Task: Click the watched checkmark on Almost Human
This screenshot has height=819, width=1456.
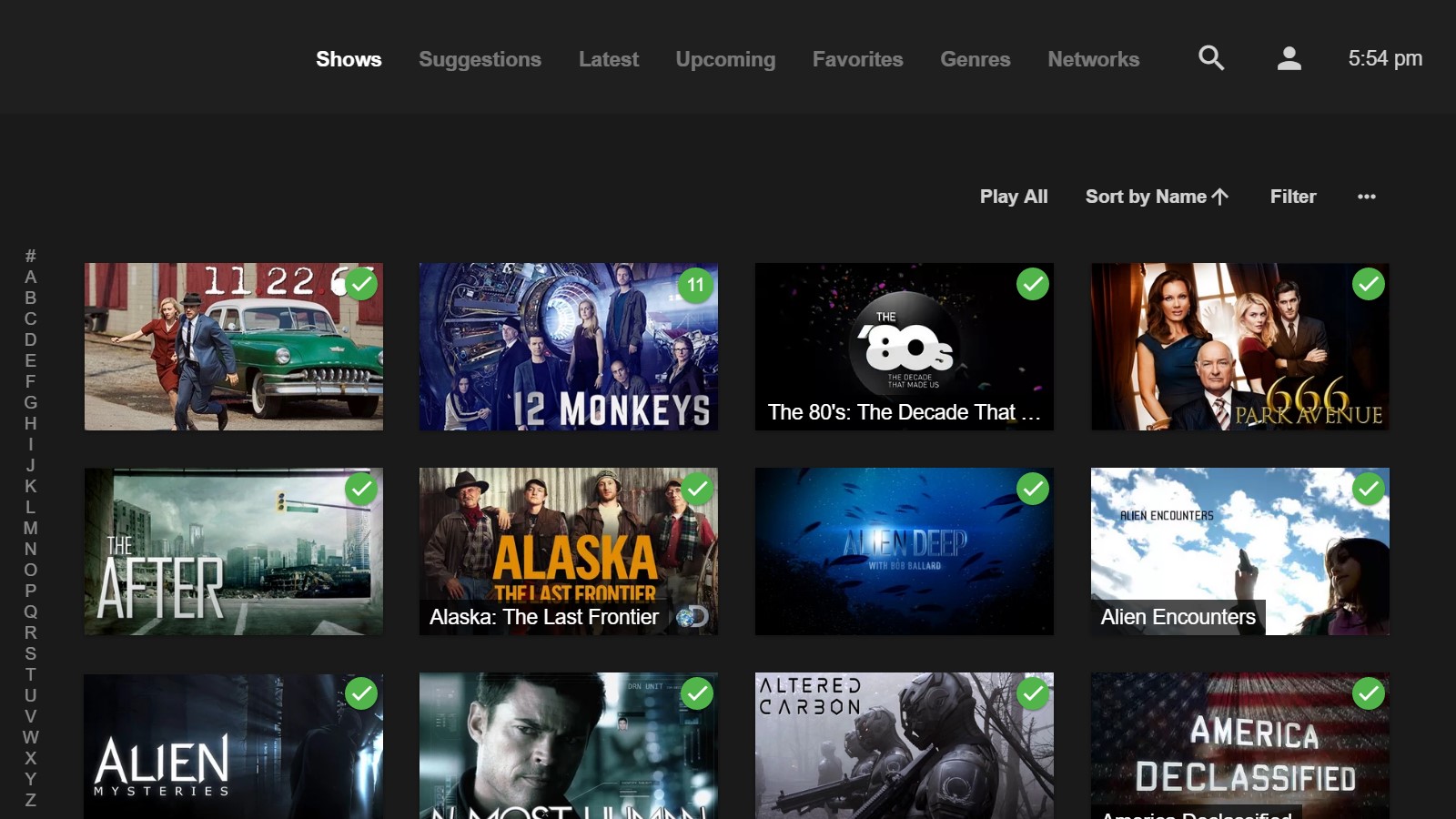Action: [697, 693]
